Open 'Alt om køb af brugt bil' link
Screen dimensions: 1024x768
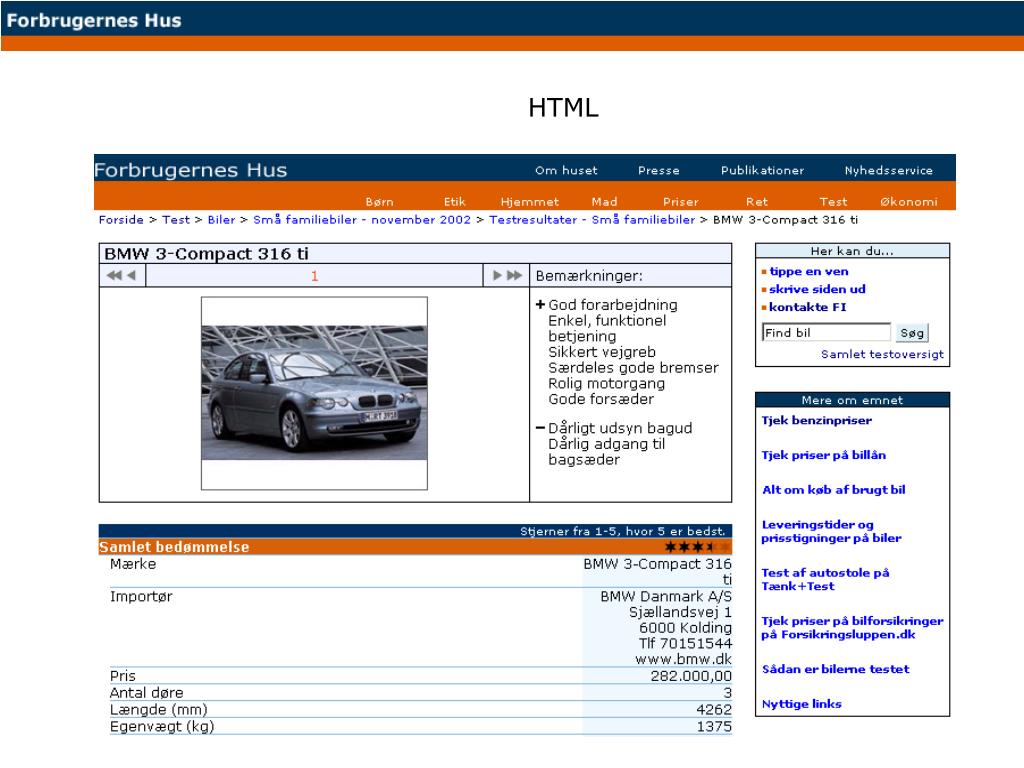pos(833,490)
